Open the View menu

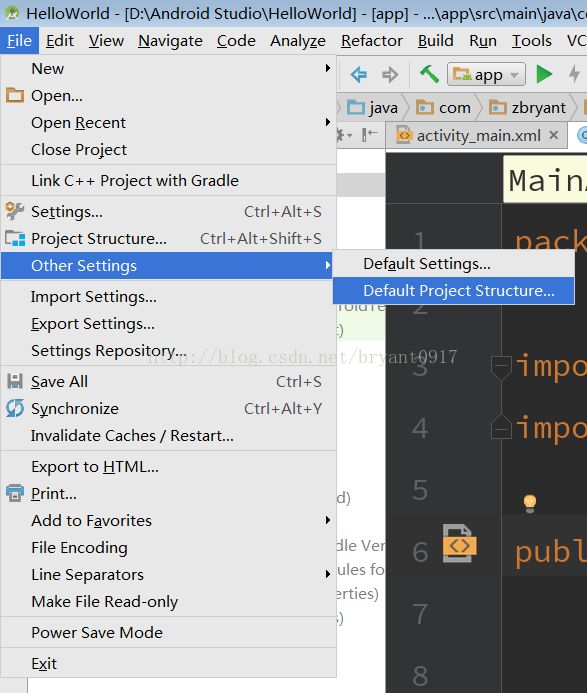106,41
